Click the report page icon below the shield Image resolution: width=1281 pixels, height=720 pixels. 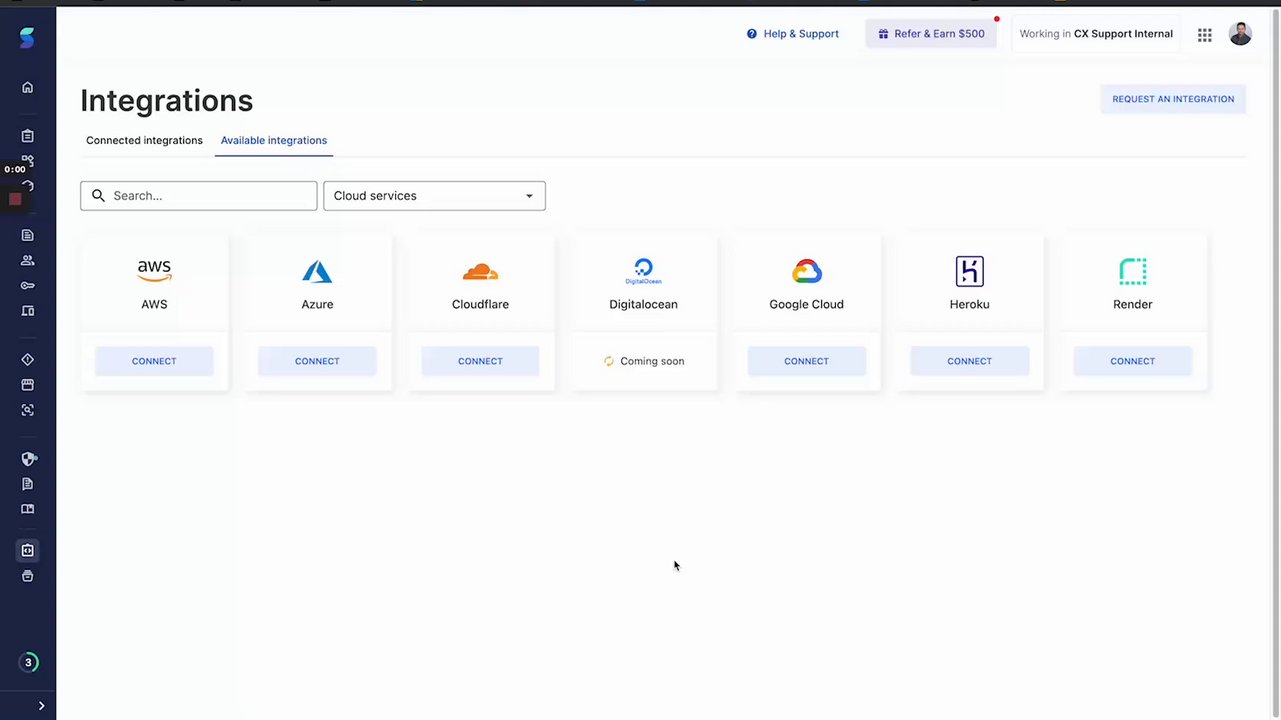point(28,484)
